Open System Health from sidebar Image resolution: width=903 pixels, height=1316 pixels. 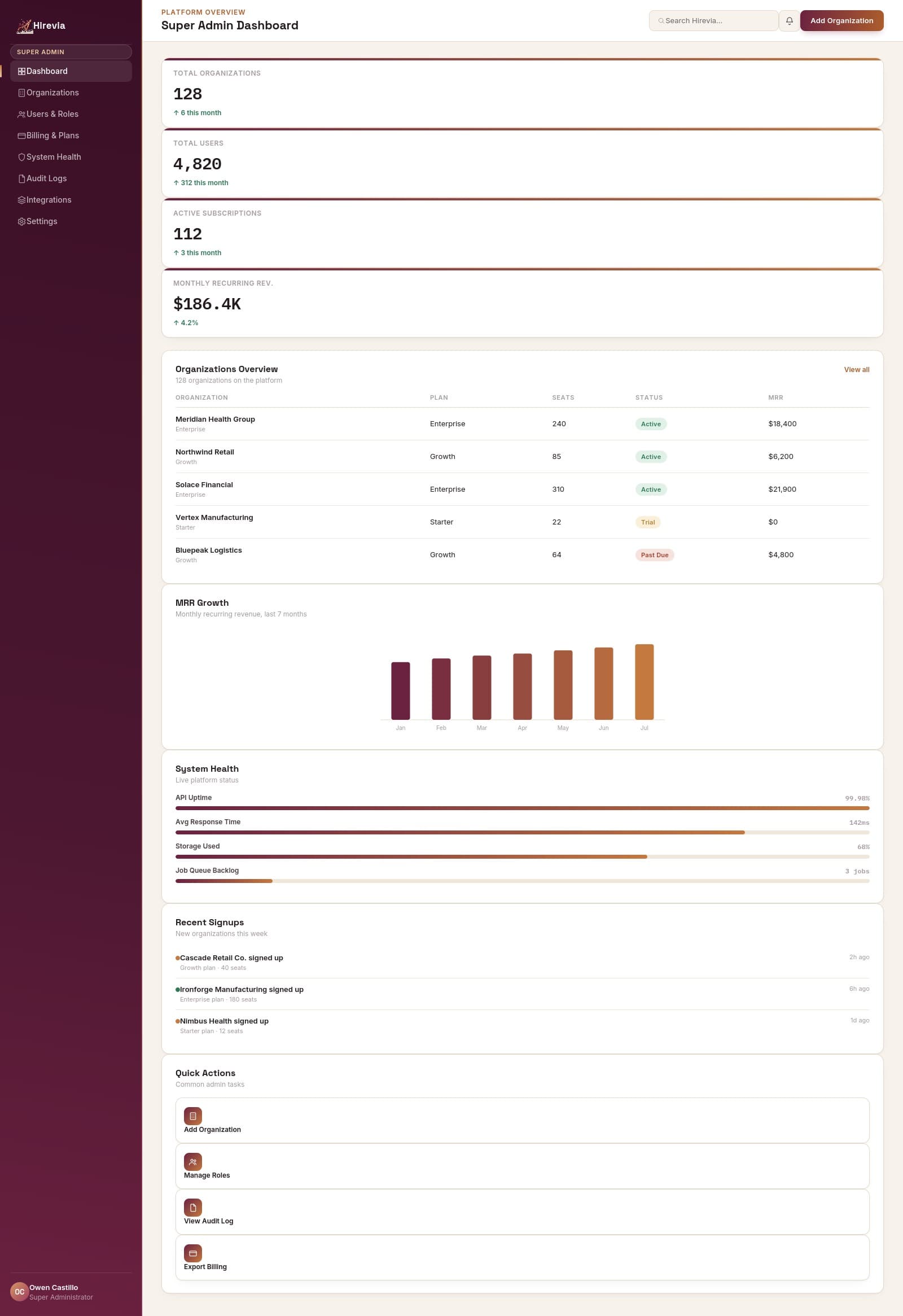click(71, 158)
